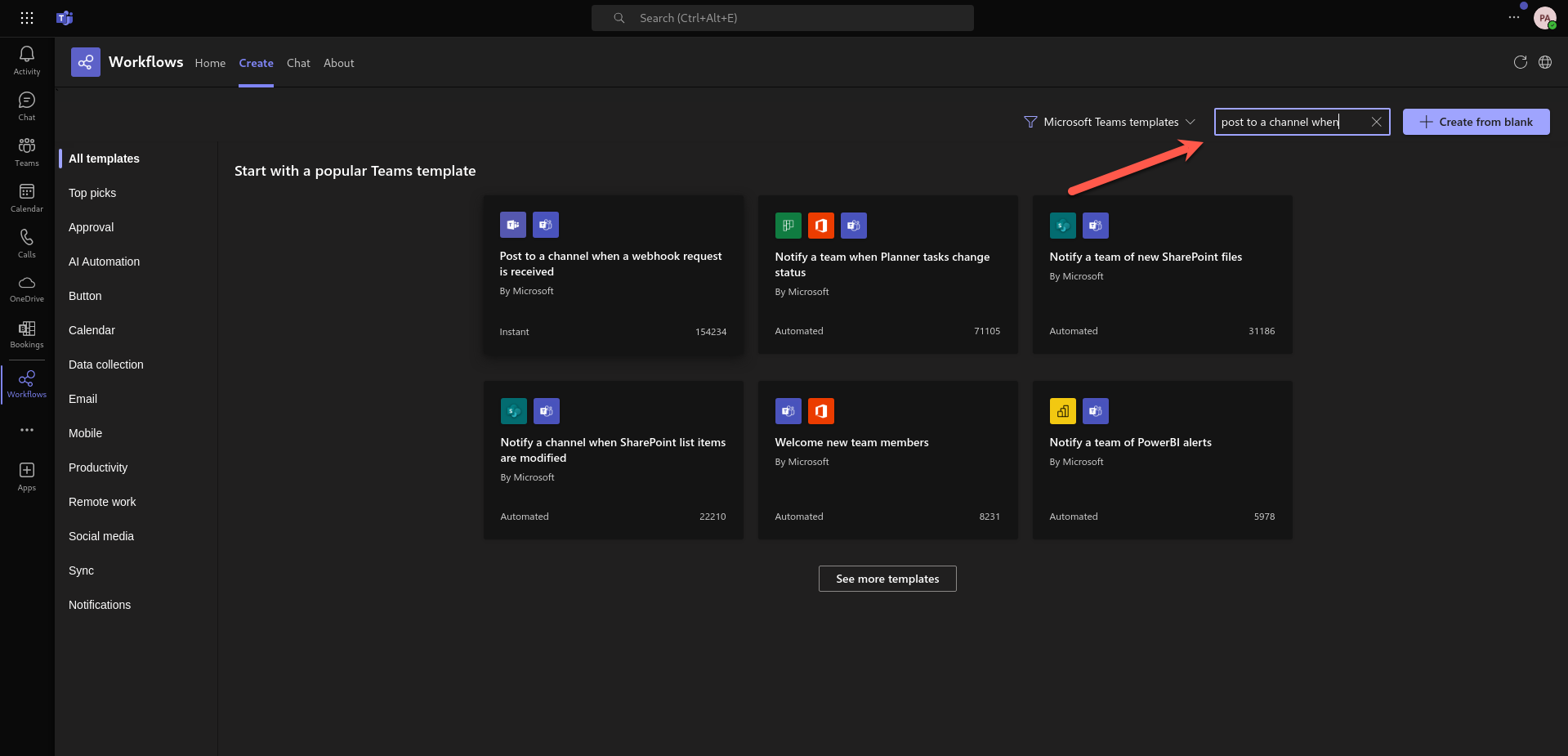The image size is (1568, 756).
Task: Open Settings and more ellipsis at top
Action: 1514,17
